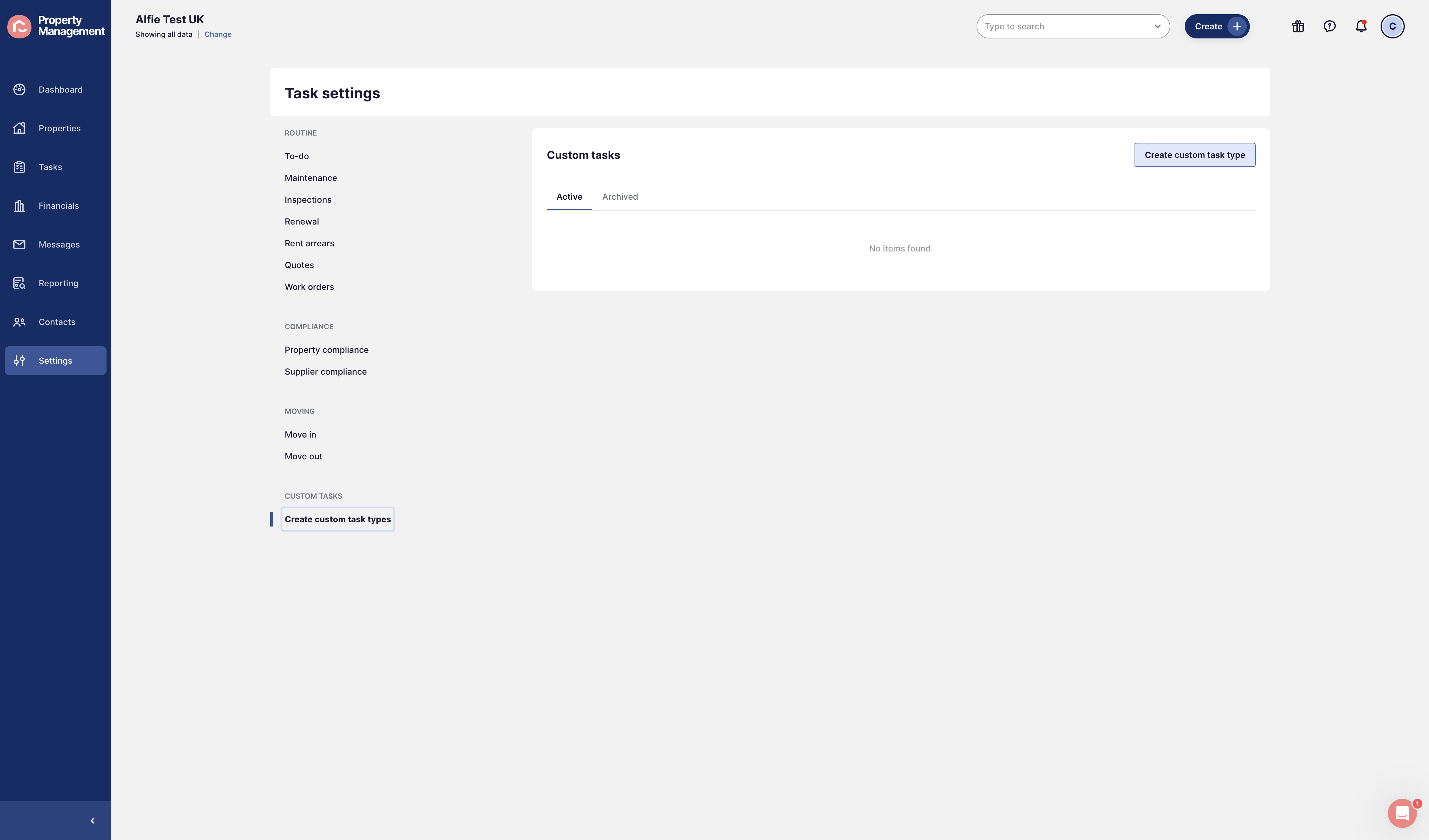Click the Property Management logo icon

(19, 26)
